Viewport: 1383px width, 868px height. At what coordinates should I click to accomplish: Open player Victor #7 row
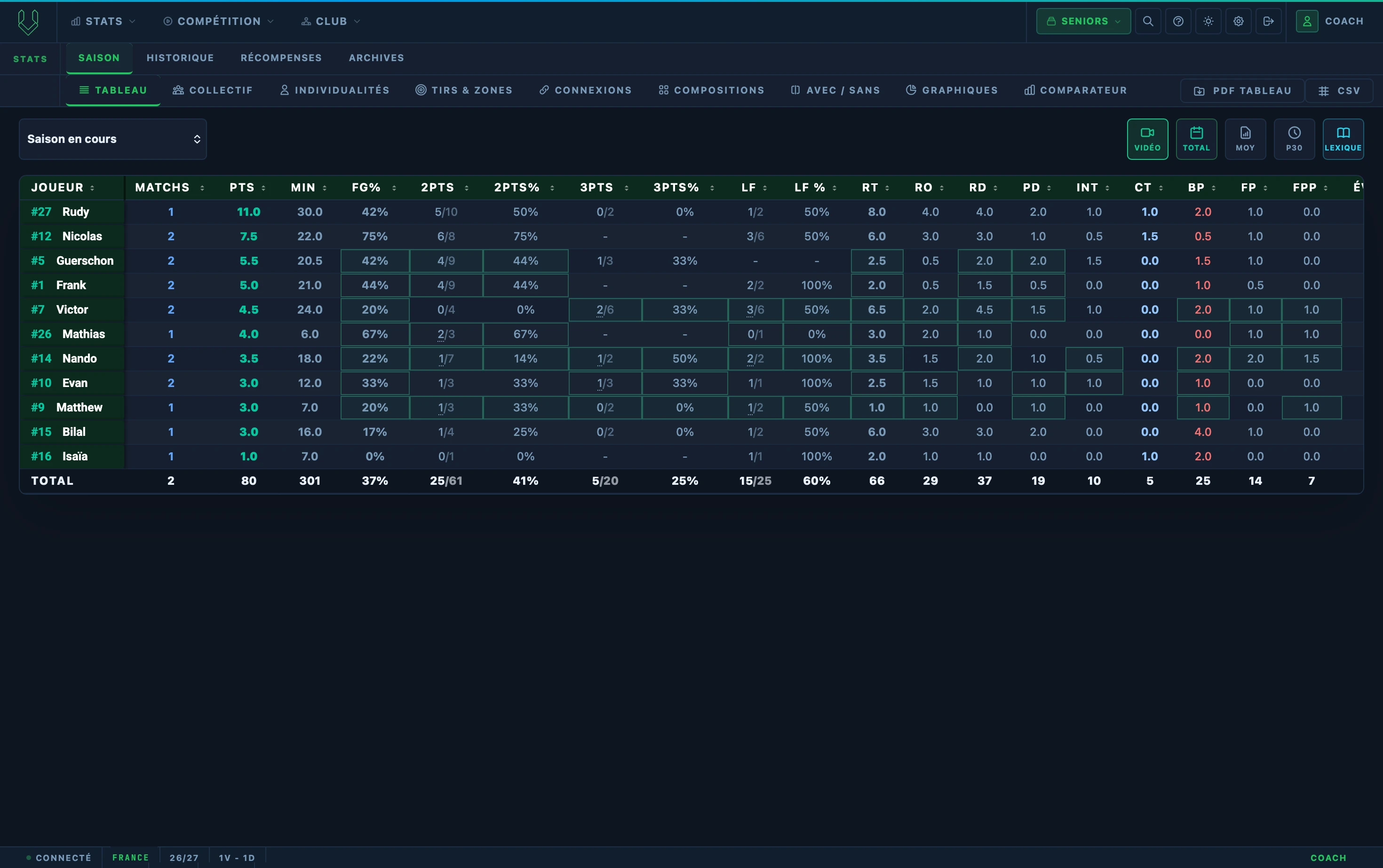tap(691, 309)
